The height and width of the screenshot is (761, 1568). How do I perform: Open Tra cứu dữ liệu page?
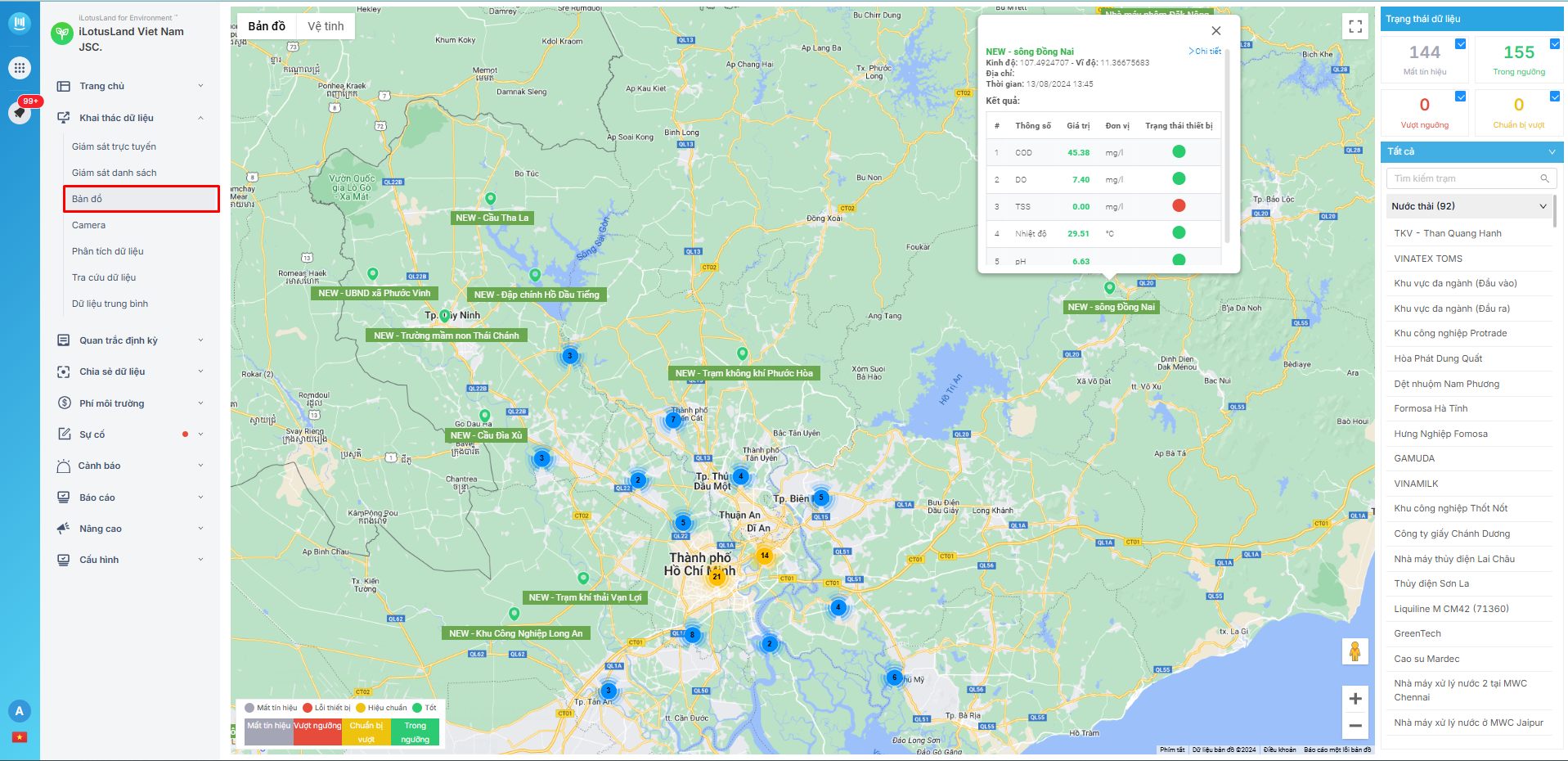pyautogui.click(x=104, y=277)
